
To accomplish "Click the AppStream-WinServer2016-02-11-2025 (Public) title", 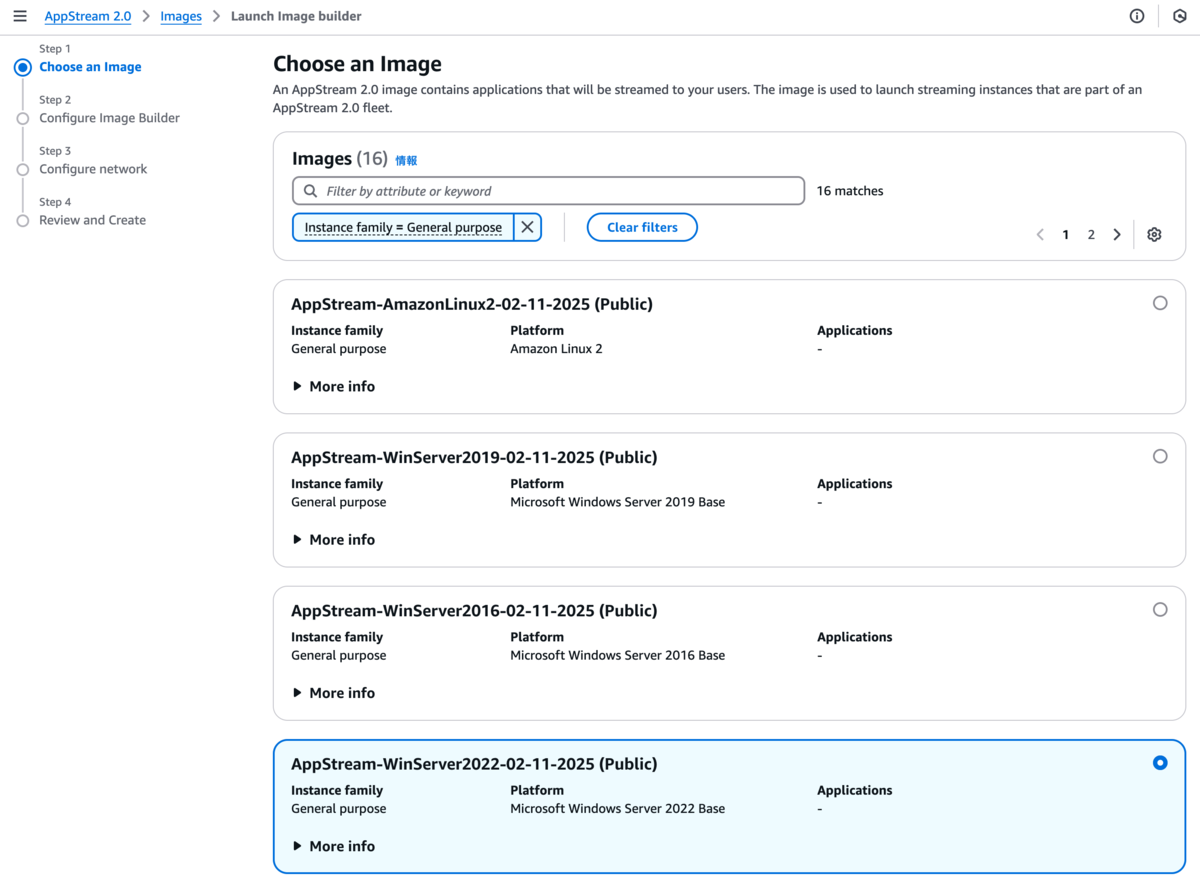I will coord(474,610).
